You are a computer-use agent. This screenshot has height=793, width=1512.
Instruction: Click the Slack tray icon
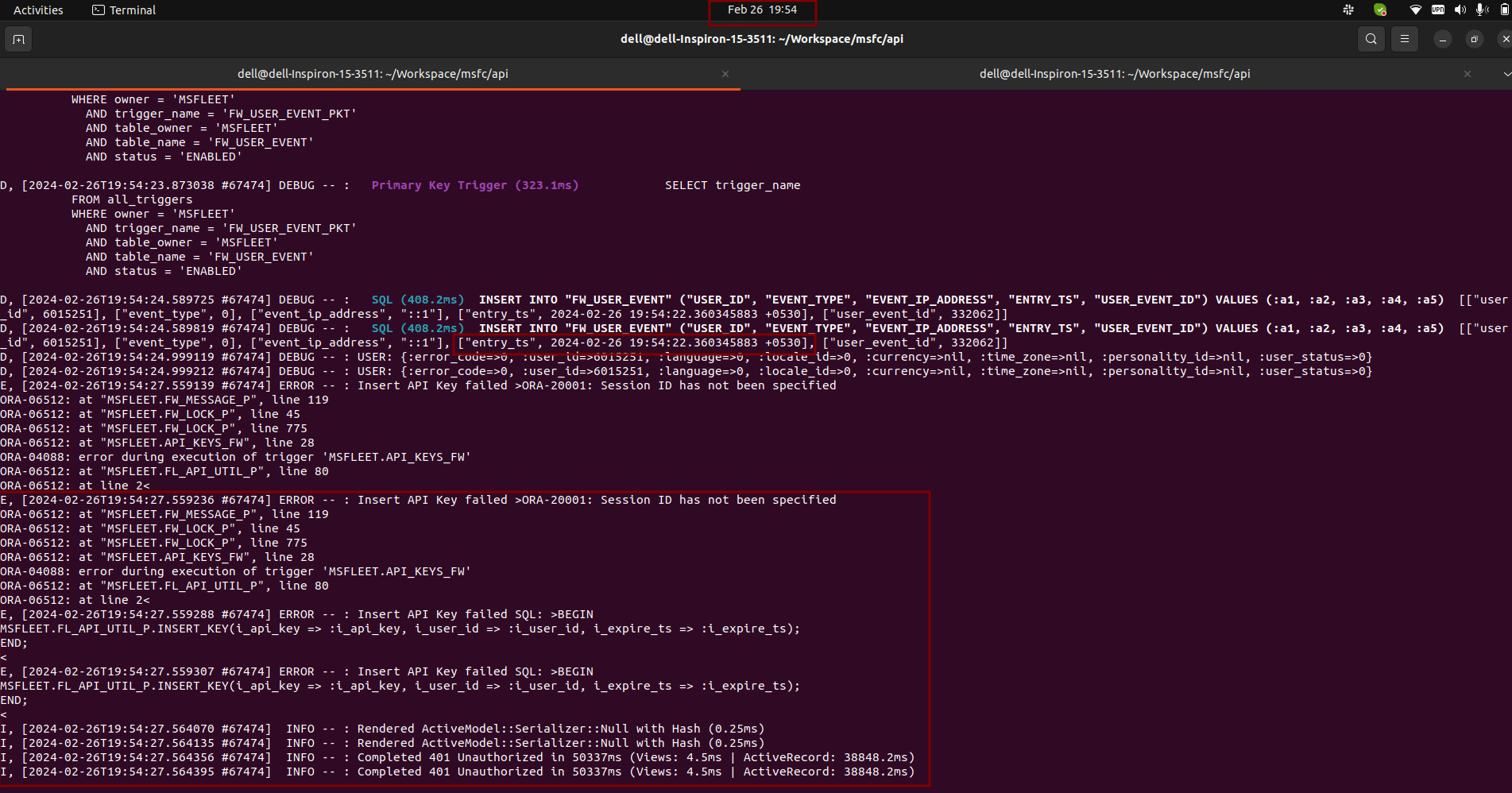click(x=1348, y=10)
